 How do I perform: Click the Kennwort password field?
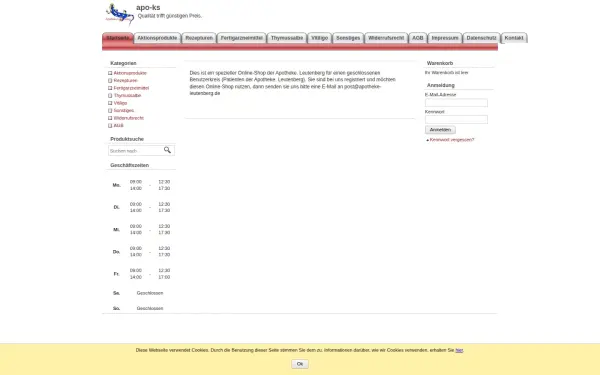point(456,119)
